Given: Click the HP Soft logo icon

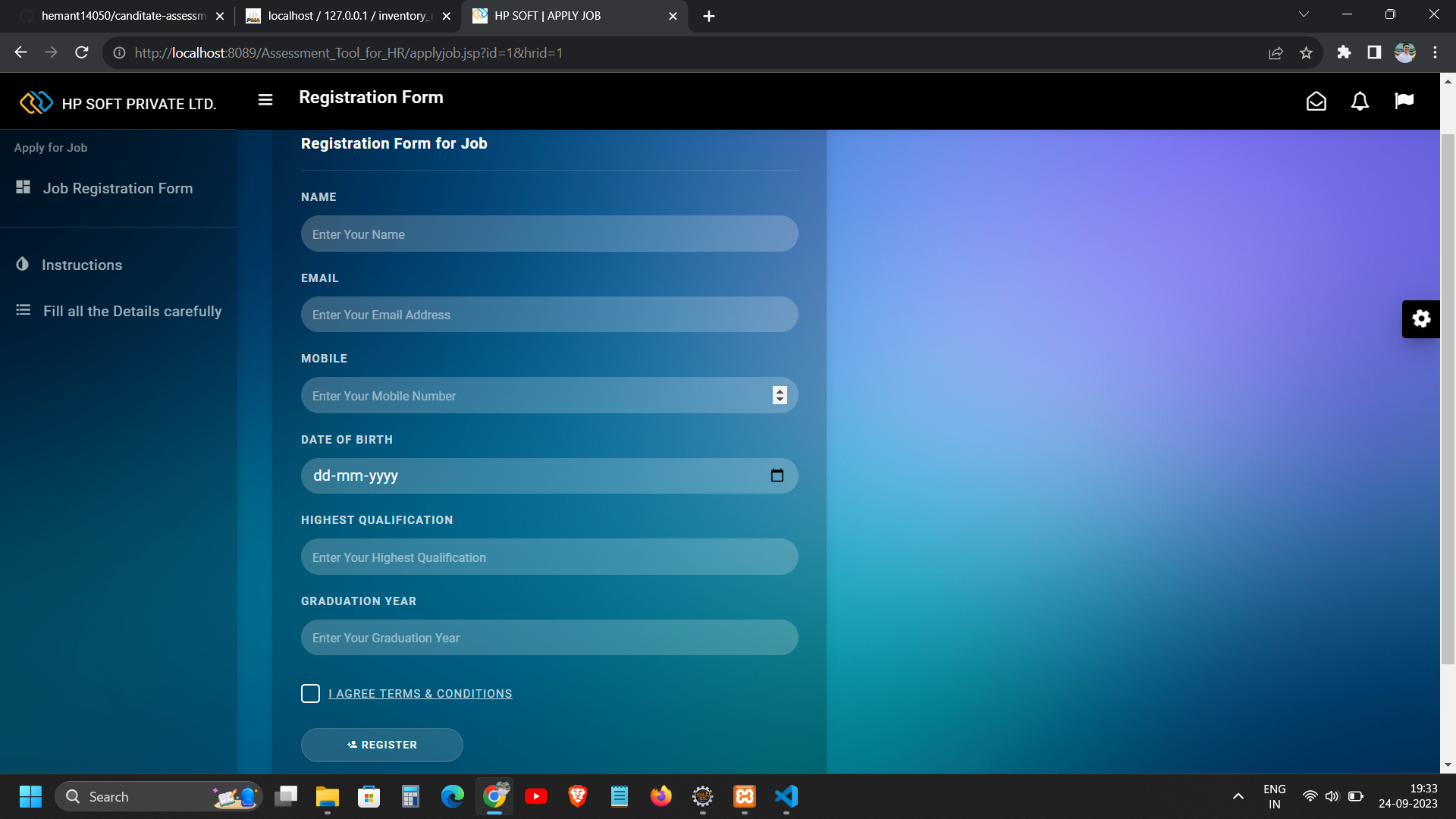Looking at the screenshot, I should point(36,102).
